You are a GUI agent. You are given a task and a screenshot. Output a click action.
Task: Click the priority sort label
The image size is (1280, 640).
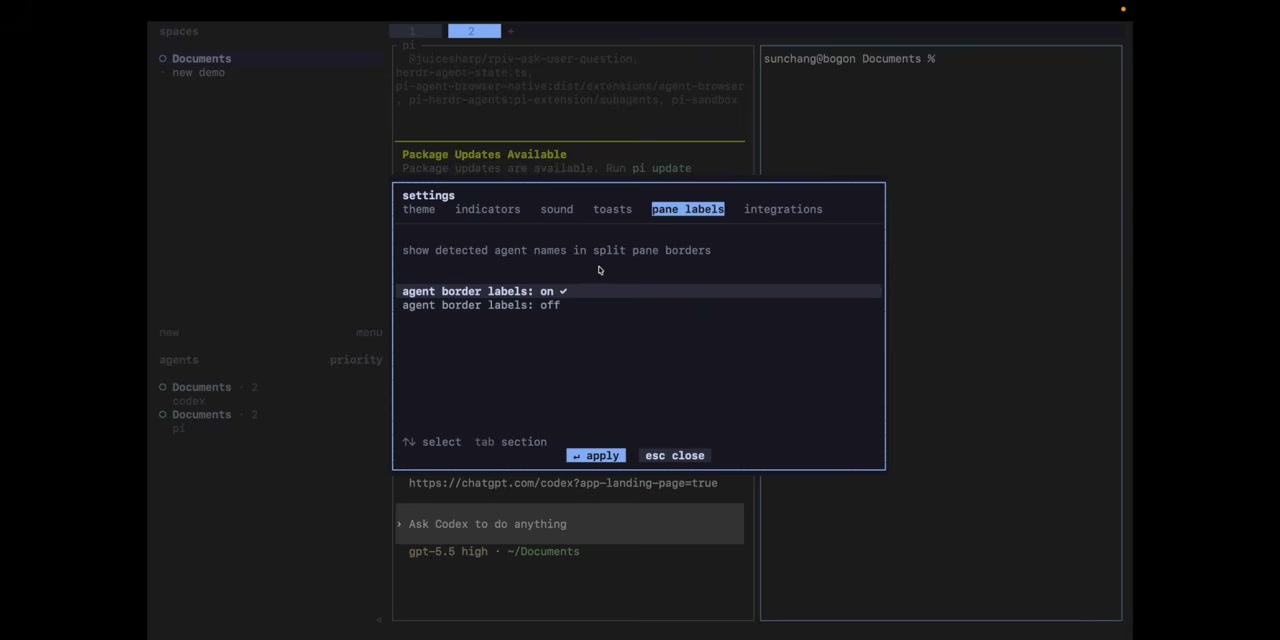(356, 360)
